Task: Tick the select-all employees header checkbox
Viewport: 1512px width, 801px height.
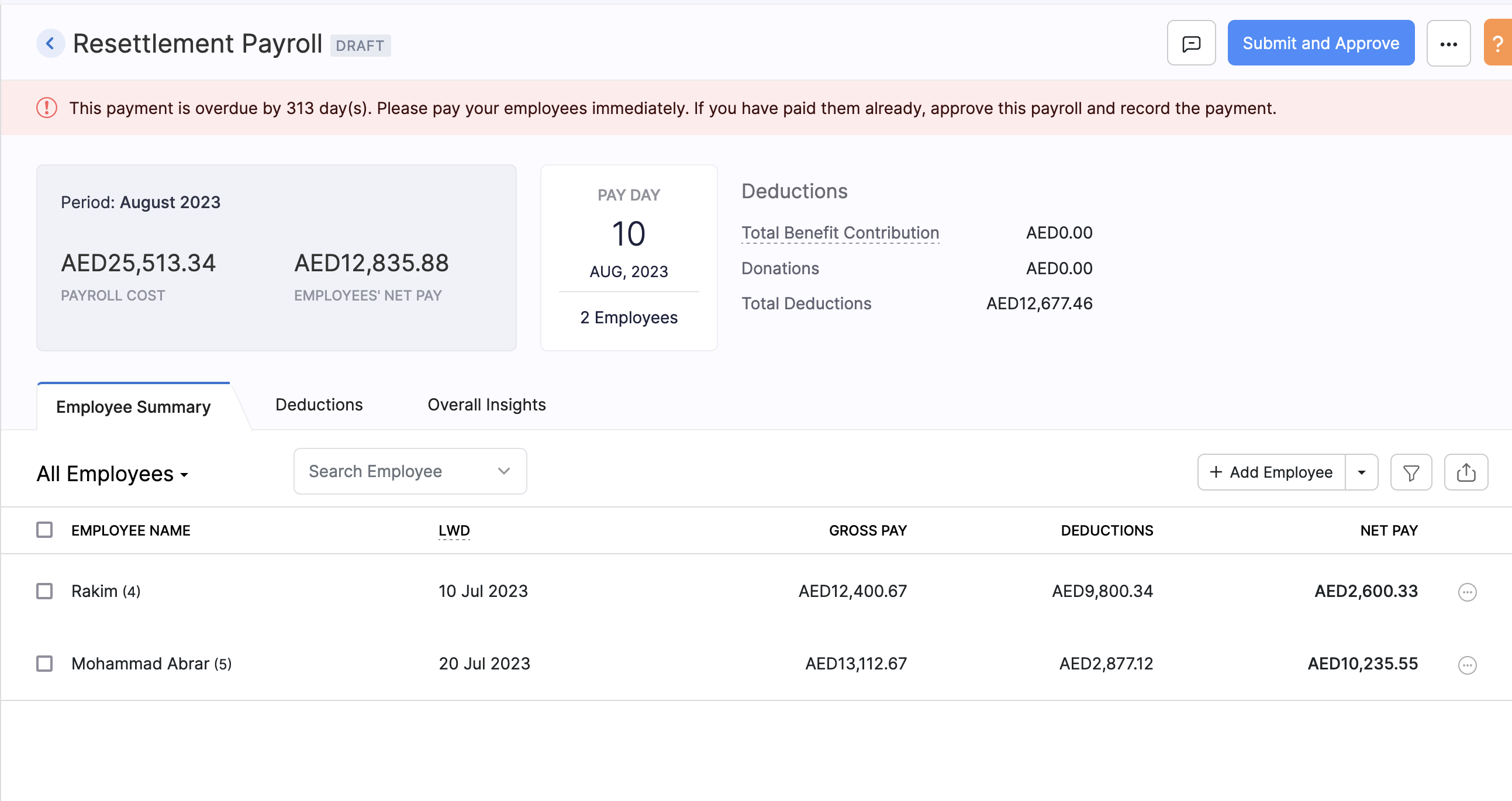Action: tap(44, 530)
